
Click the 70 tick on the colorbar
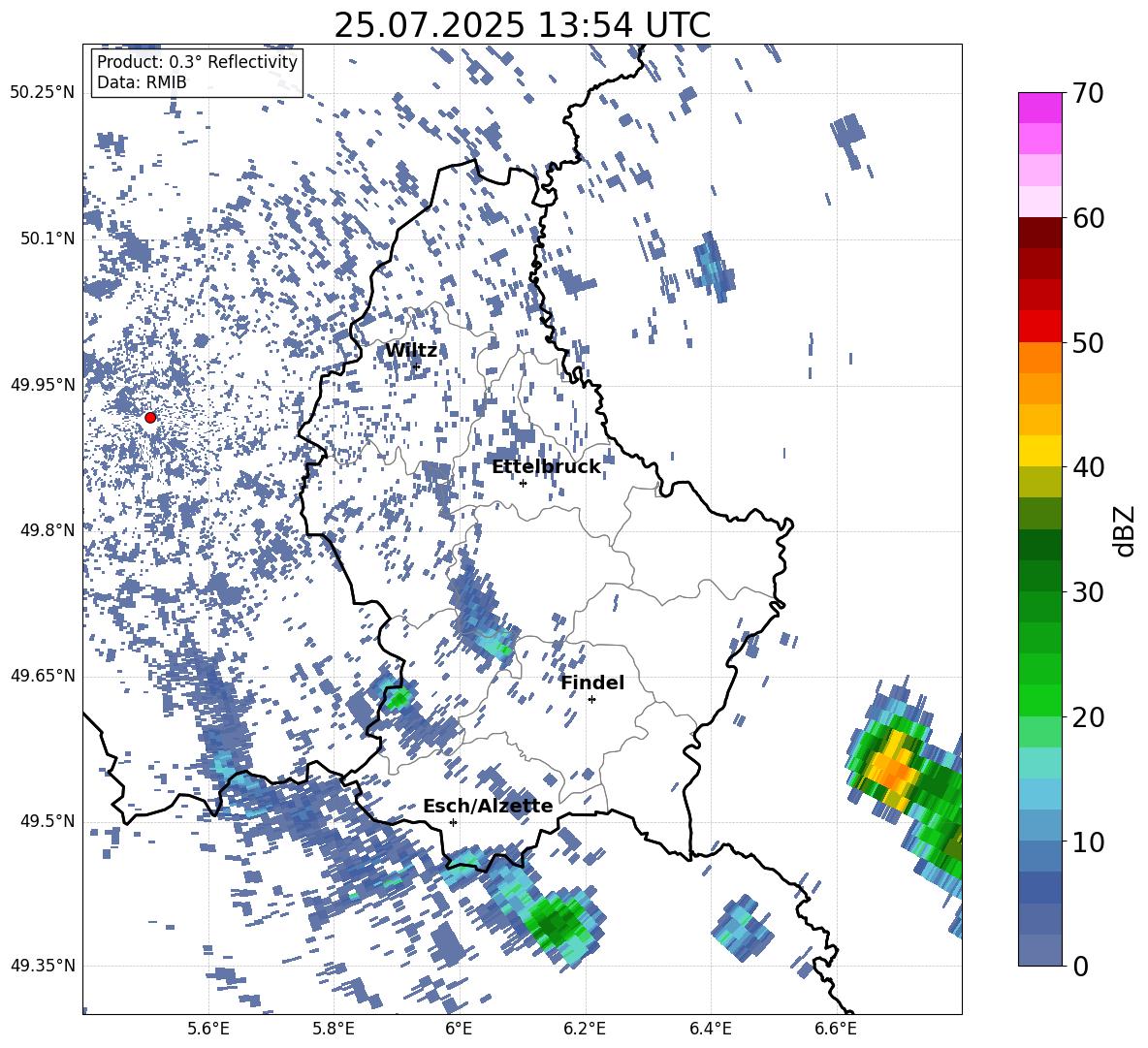tap(1088, 94)
